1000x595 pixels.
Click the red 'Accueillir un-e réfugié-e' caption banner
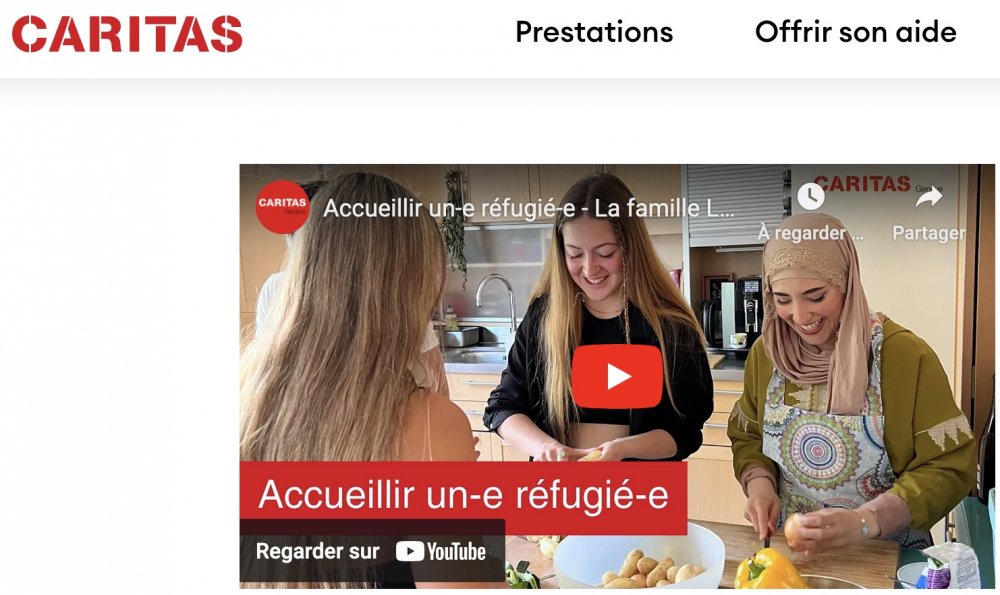[464, 496]
